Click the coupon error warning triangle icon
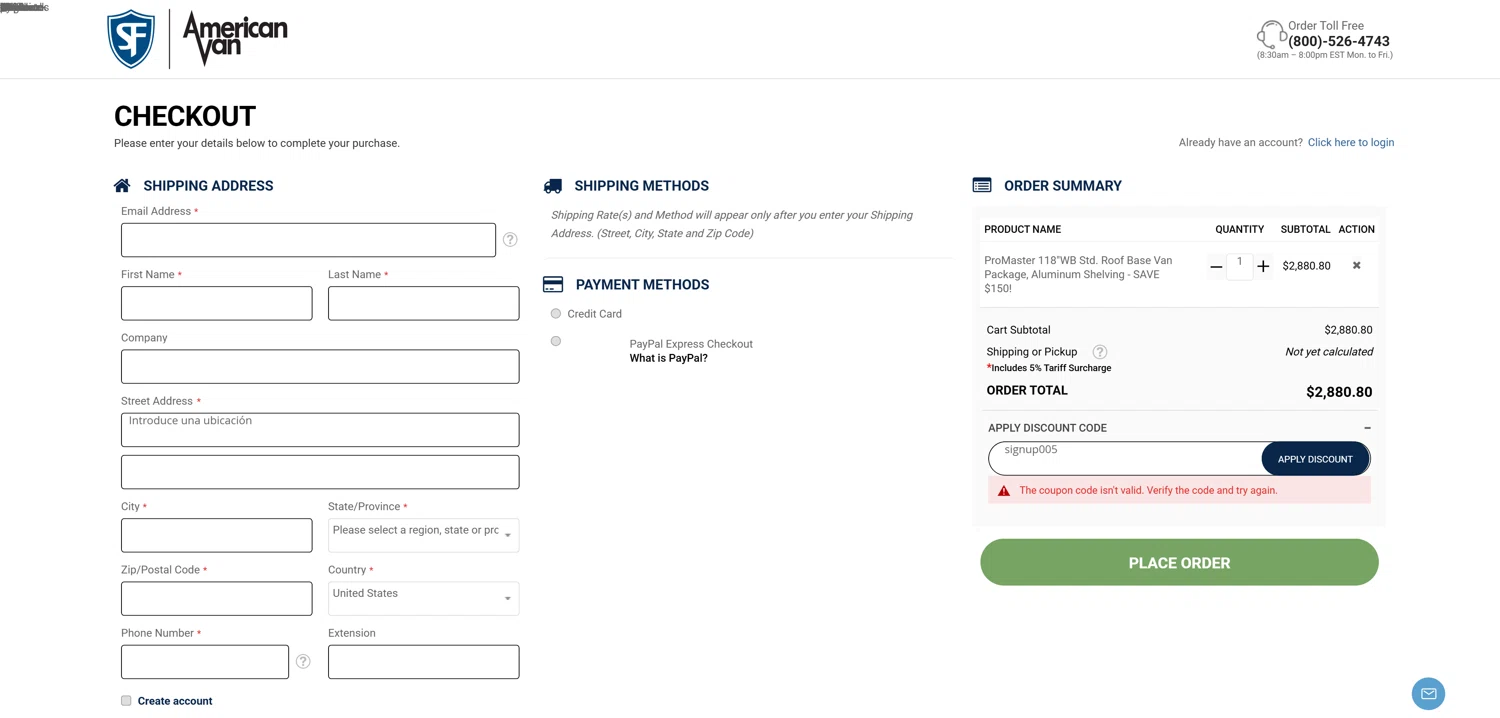This screenshot has height=718, width=1500. point(1004,491)
